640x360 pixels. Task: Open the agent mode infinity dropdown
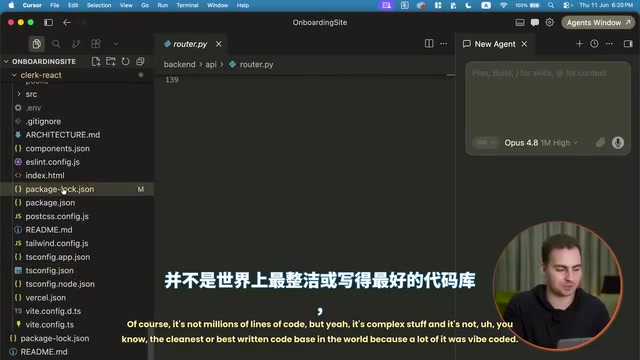[486, 142]
